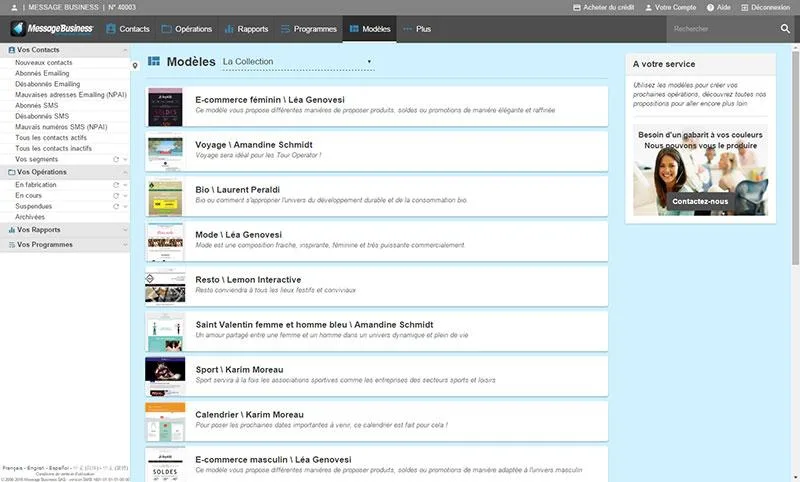Screen dimensions: 800x482
Task: Collapse the Vos Opérations section
Action: pyautogui.click(x=125, y=172)
